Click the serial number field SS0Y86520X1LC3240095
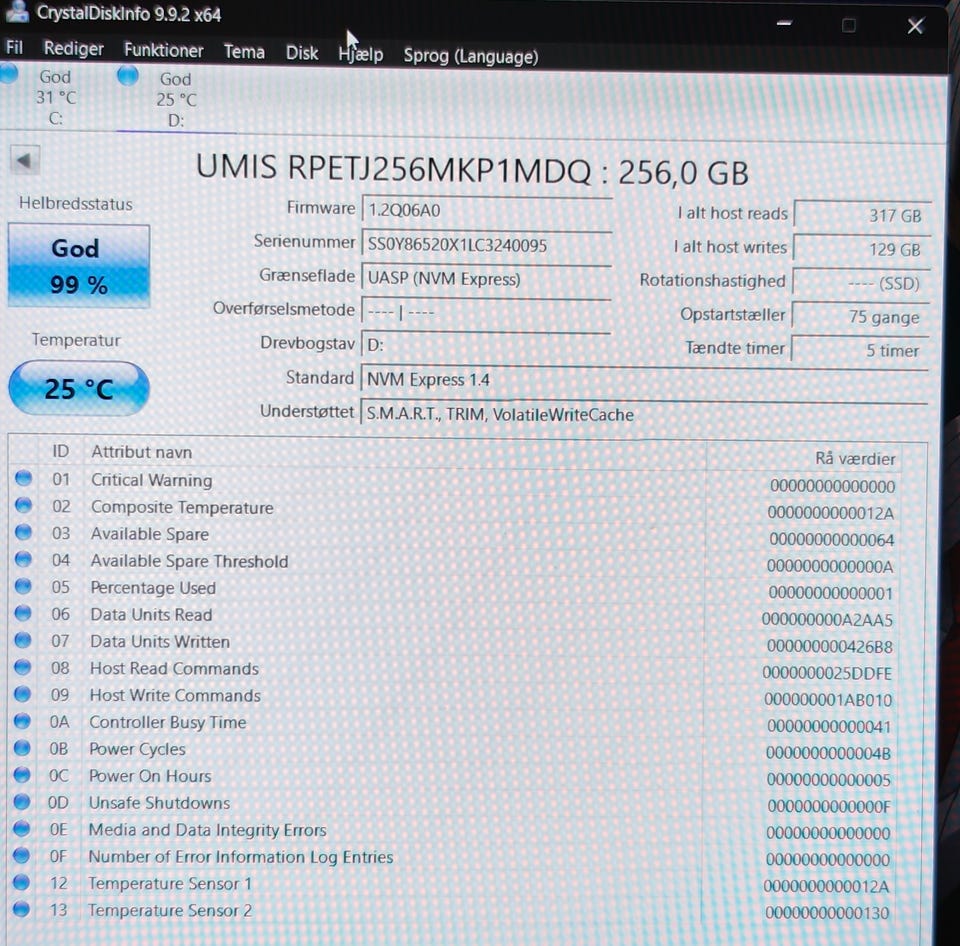The image size is (960, 946). 486,245
